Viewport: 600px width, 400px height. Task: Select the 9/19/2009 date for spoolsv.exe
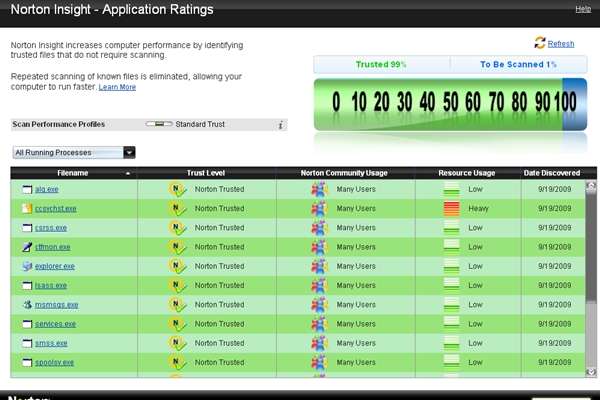click(554, 362)
